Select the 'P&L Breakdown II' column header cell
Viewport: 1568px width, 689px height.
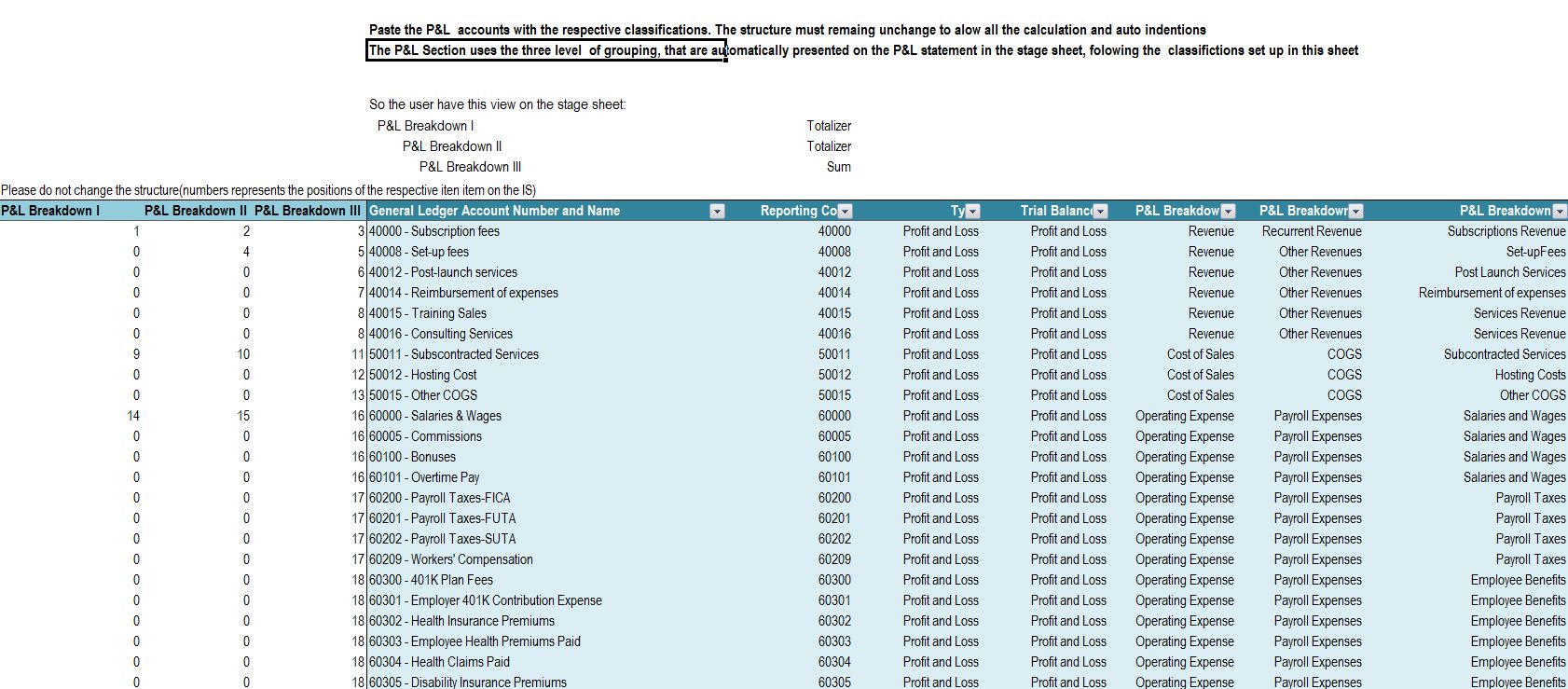pyautogui.click(x=196, y=211)
